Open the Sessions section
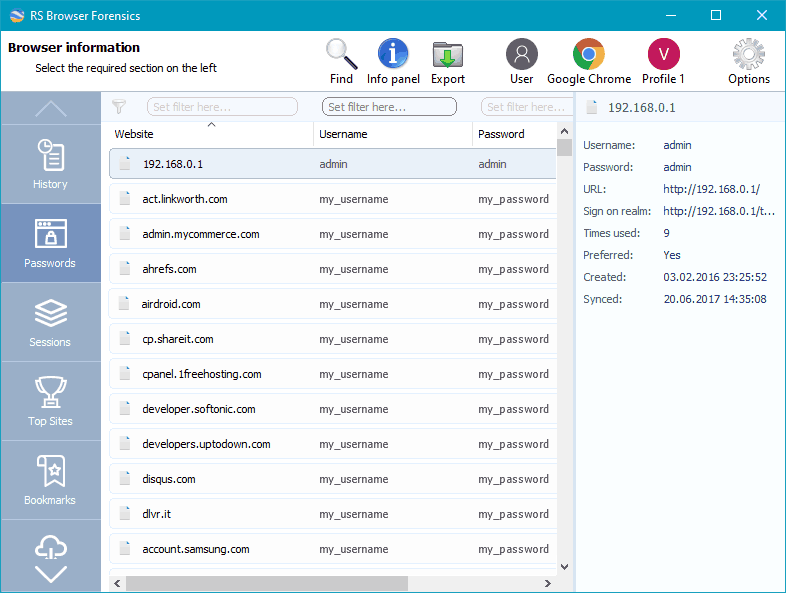786x593 pixels. pyautogui.click(x=50, y=322)
